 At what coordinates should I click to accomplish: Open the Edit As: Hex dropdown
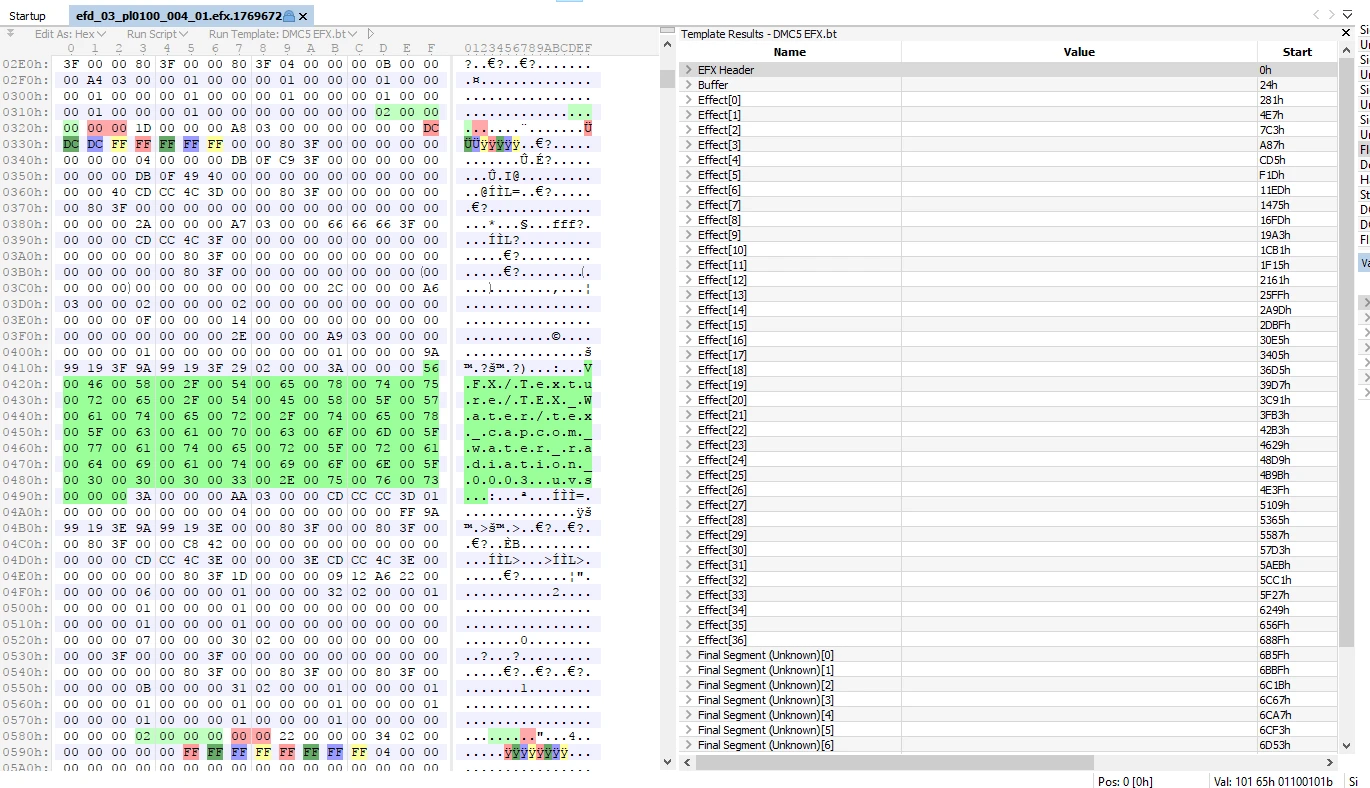click(x=69, y=34)
